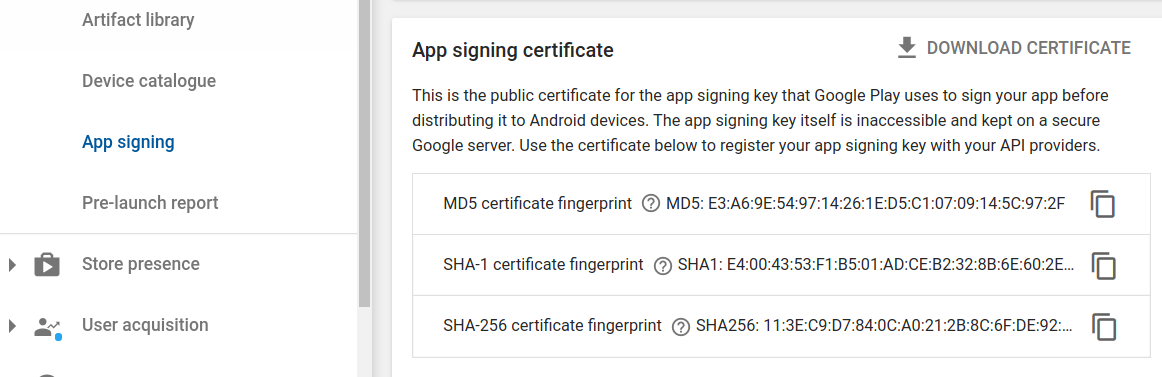Click the sidebar vertical scrollbar
The width and height of the screenshot is (1162, 377).
click(364, 153)
